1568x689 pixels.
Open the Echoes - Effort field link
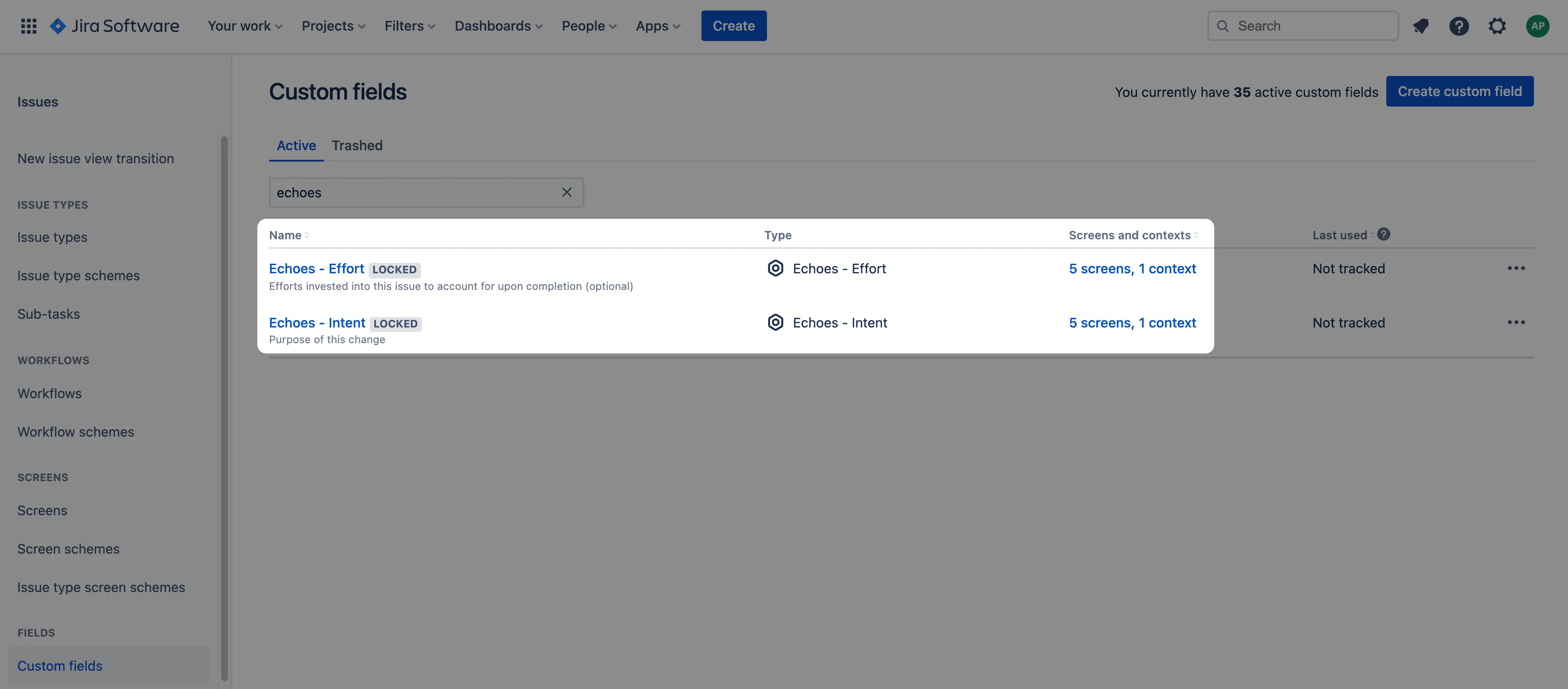(316, 269)
